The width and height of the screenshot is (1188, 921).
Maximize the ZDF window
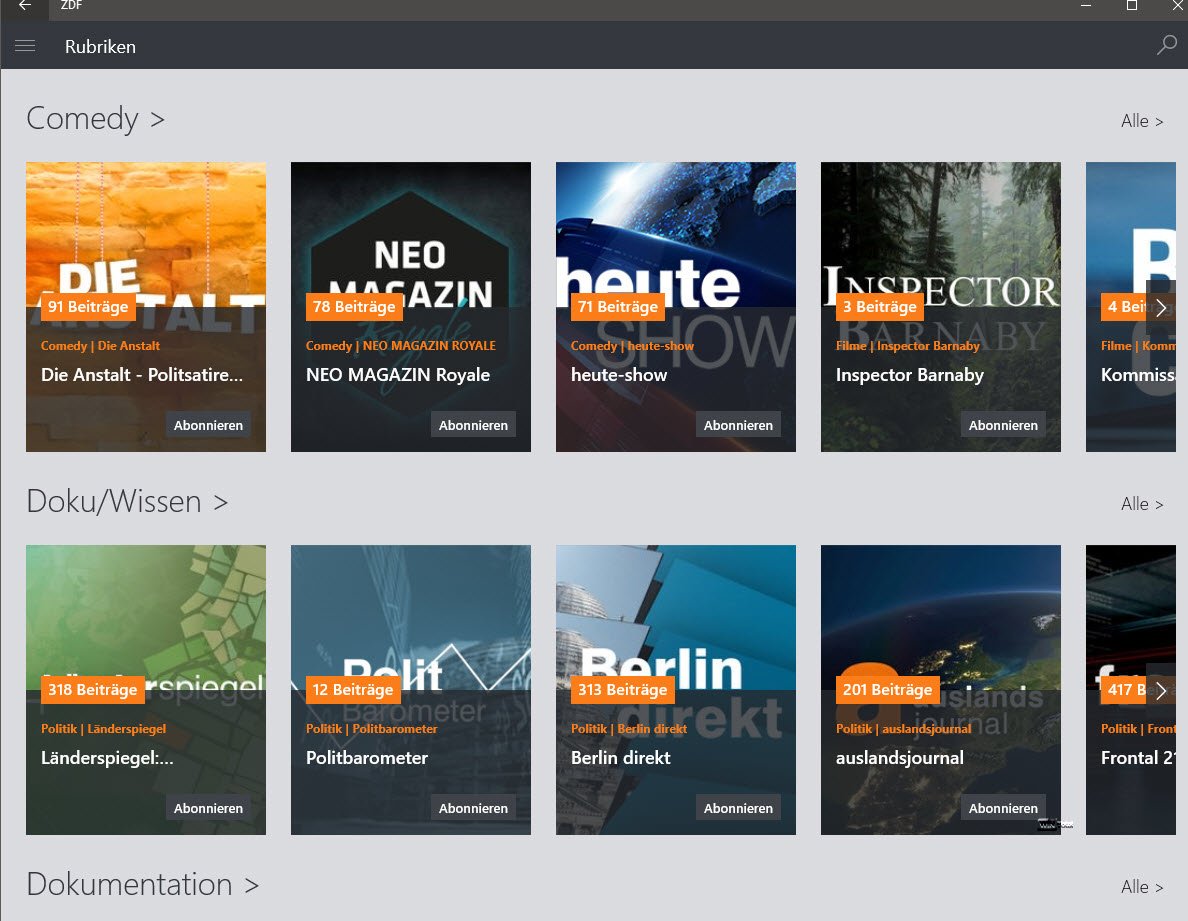click(x=1131, y=5)
